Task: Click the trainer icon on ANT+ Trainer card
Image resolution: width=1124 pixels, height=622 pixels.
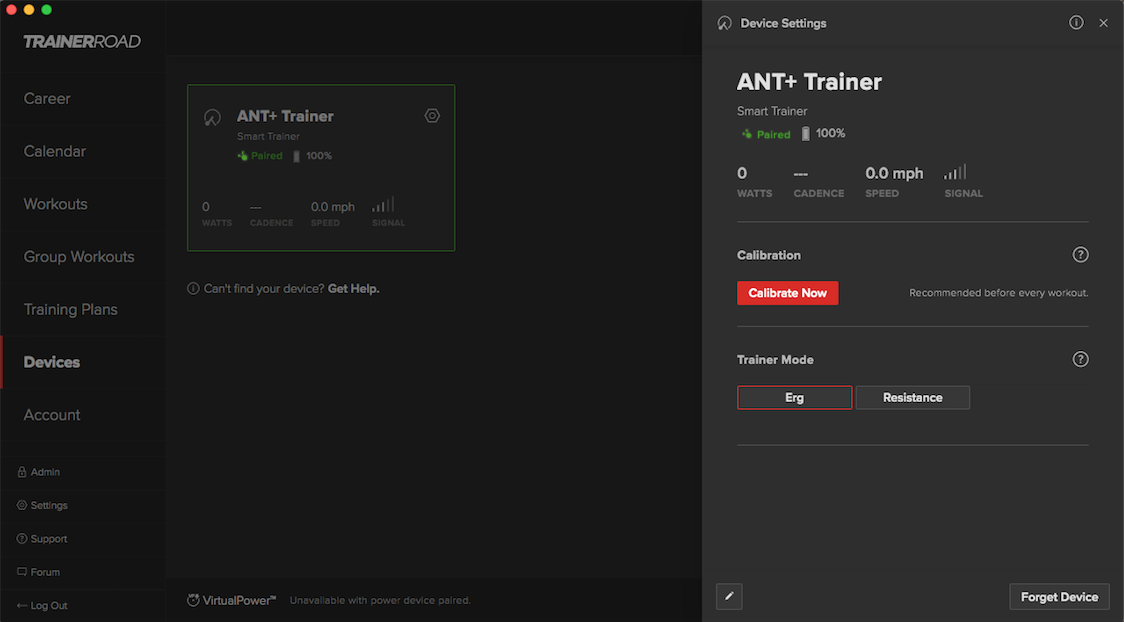Action: [212, 118]
